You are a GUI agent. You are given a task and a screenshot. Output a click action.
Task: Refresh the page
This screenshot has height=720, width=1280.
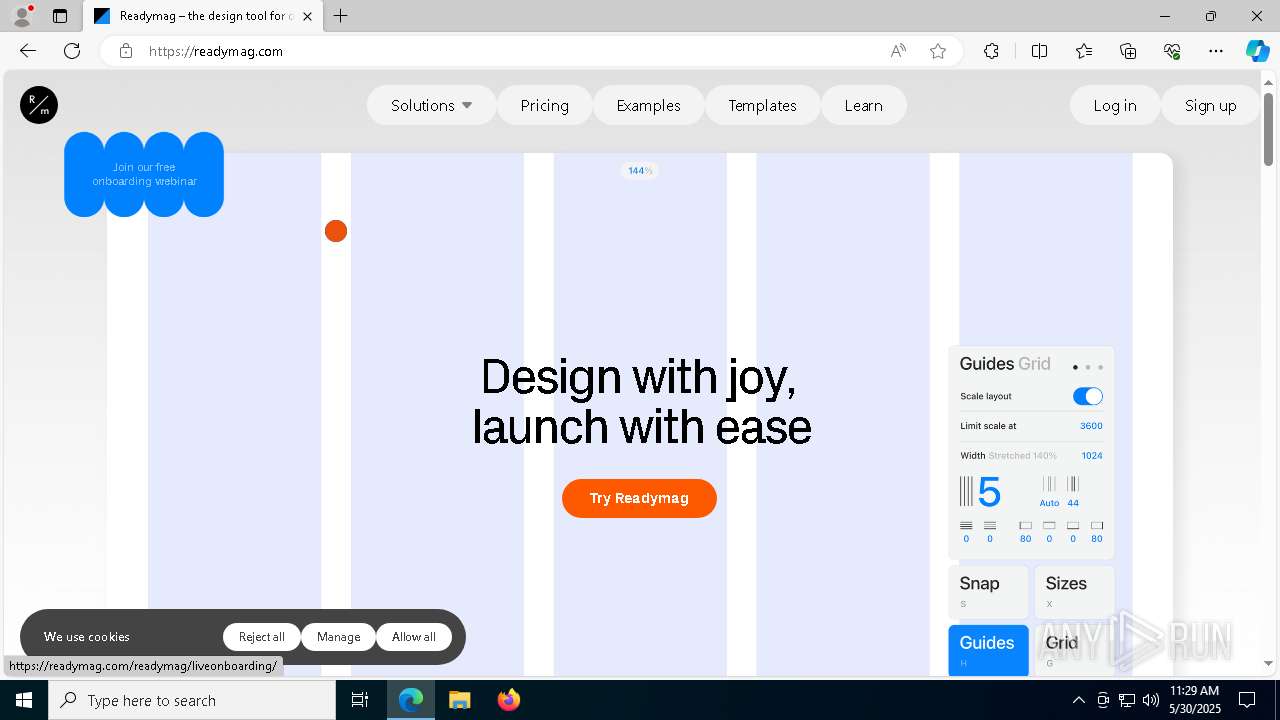tap(72, 51)
